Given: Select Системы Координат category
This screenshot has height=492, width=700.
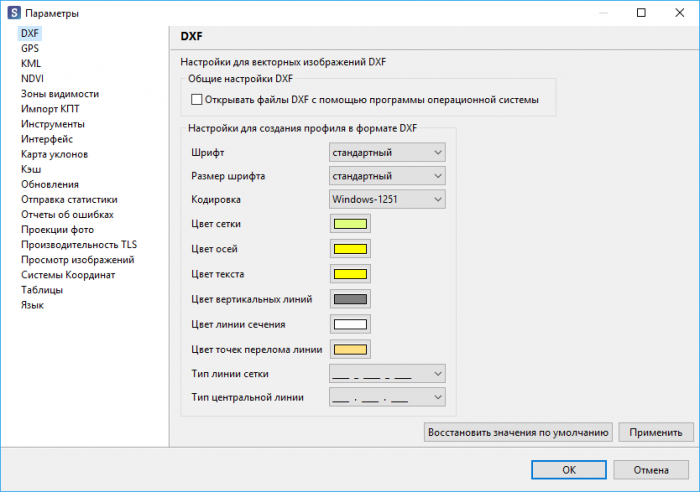Looking at the screenshot, I should [x=68, y=275].
